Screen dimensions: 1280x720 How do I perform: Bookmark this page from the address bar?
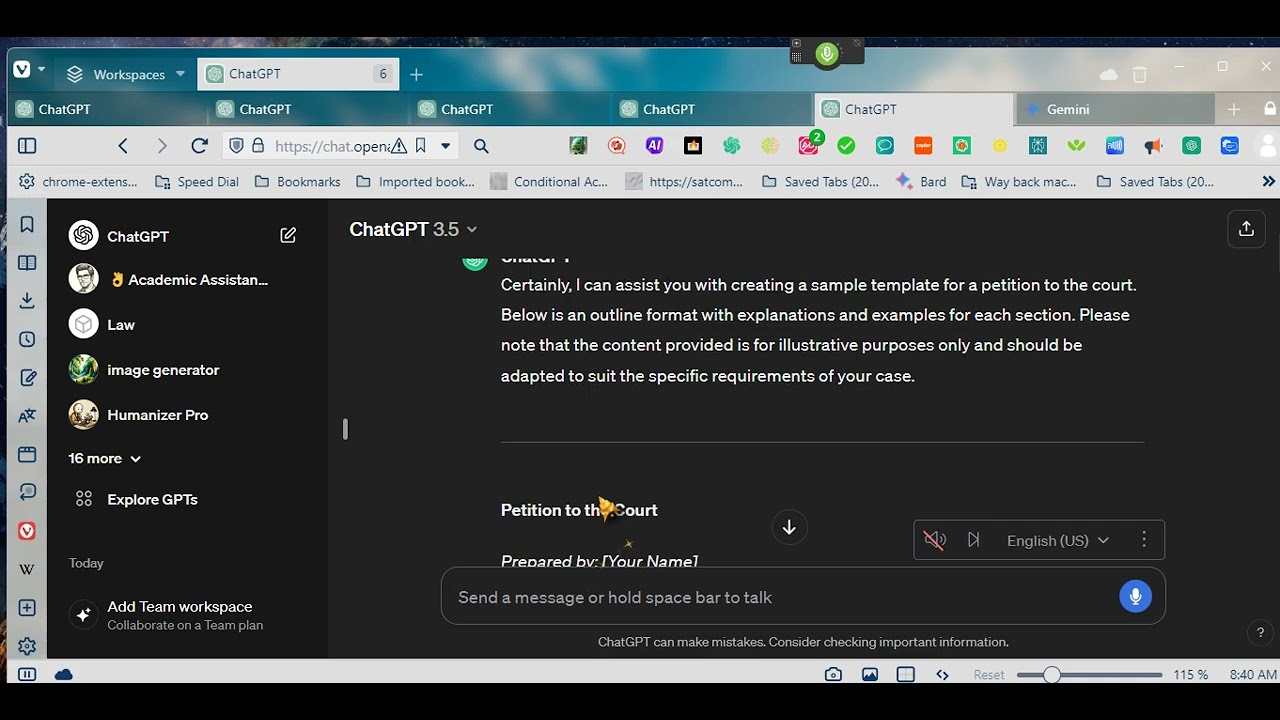(x=421, y=146)
